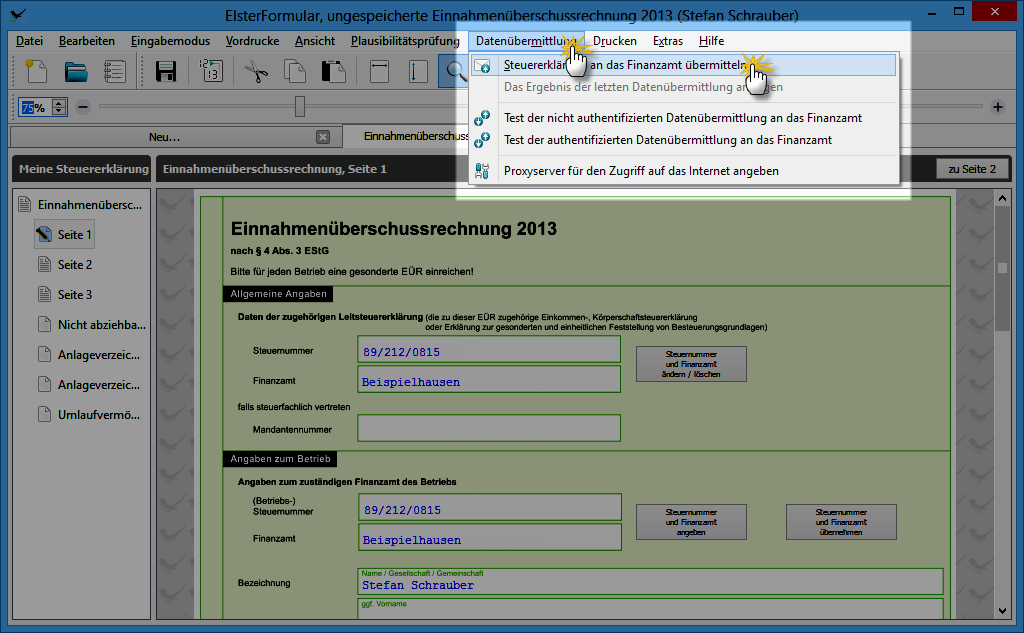Viewport: 1024px width, 633px height.
Task: Copy with the two-pages icon
Action: tap(295, 71)
